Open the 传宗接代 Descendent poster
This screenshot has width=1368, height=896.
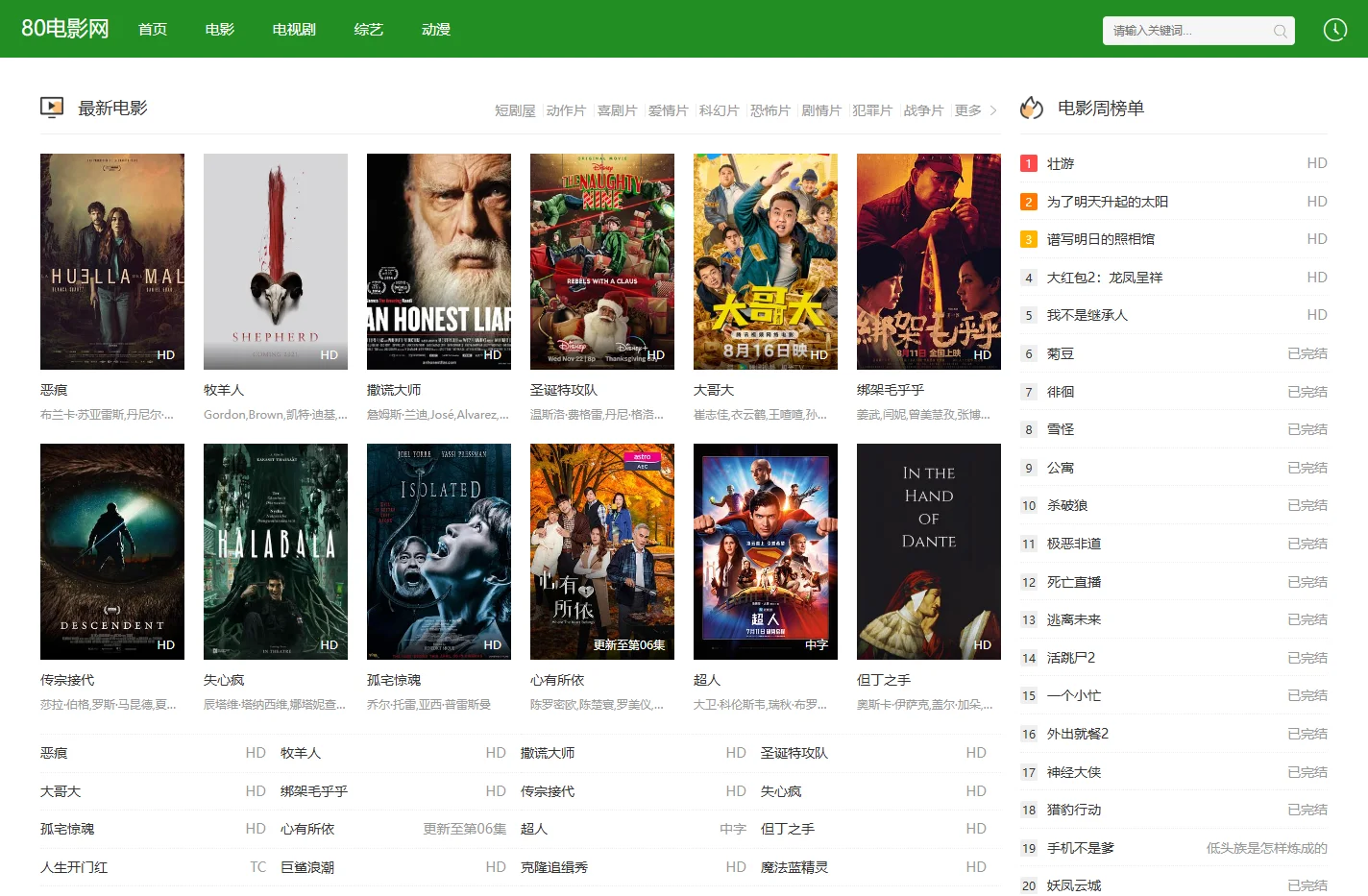[x=112, y=551]
